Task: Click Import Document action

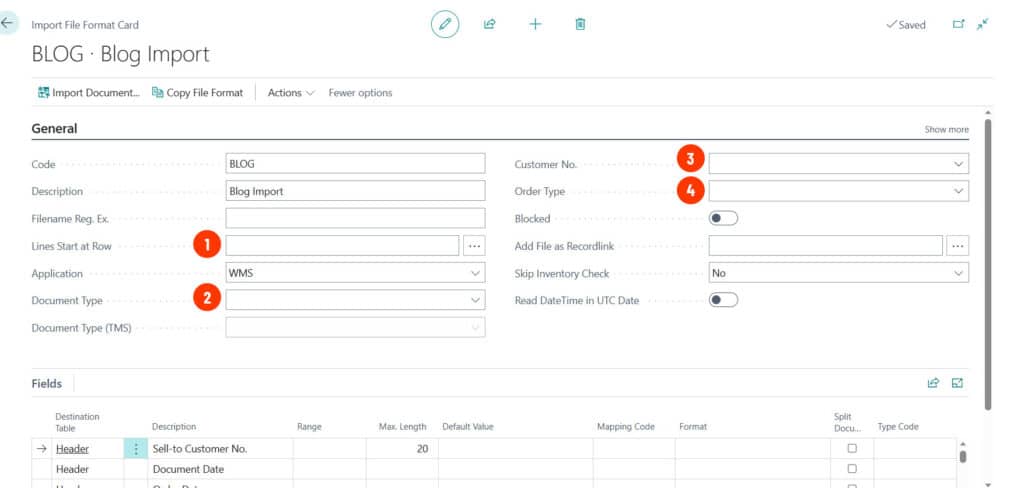Action: click(89, 93)
